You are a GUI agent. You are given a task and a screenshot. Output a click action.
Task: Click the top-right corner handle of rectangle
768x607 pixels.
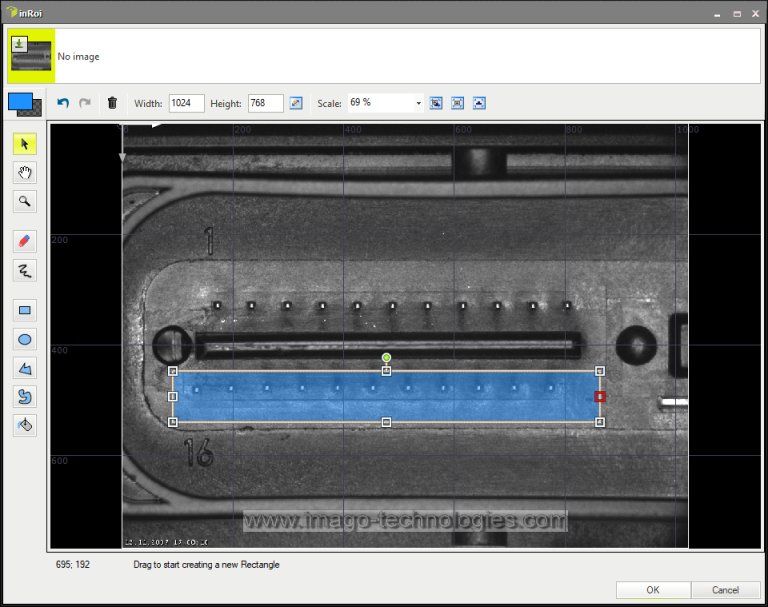coord(600,371)
